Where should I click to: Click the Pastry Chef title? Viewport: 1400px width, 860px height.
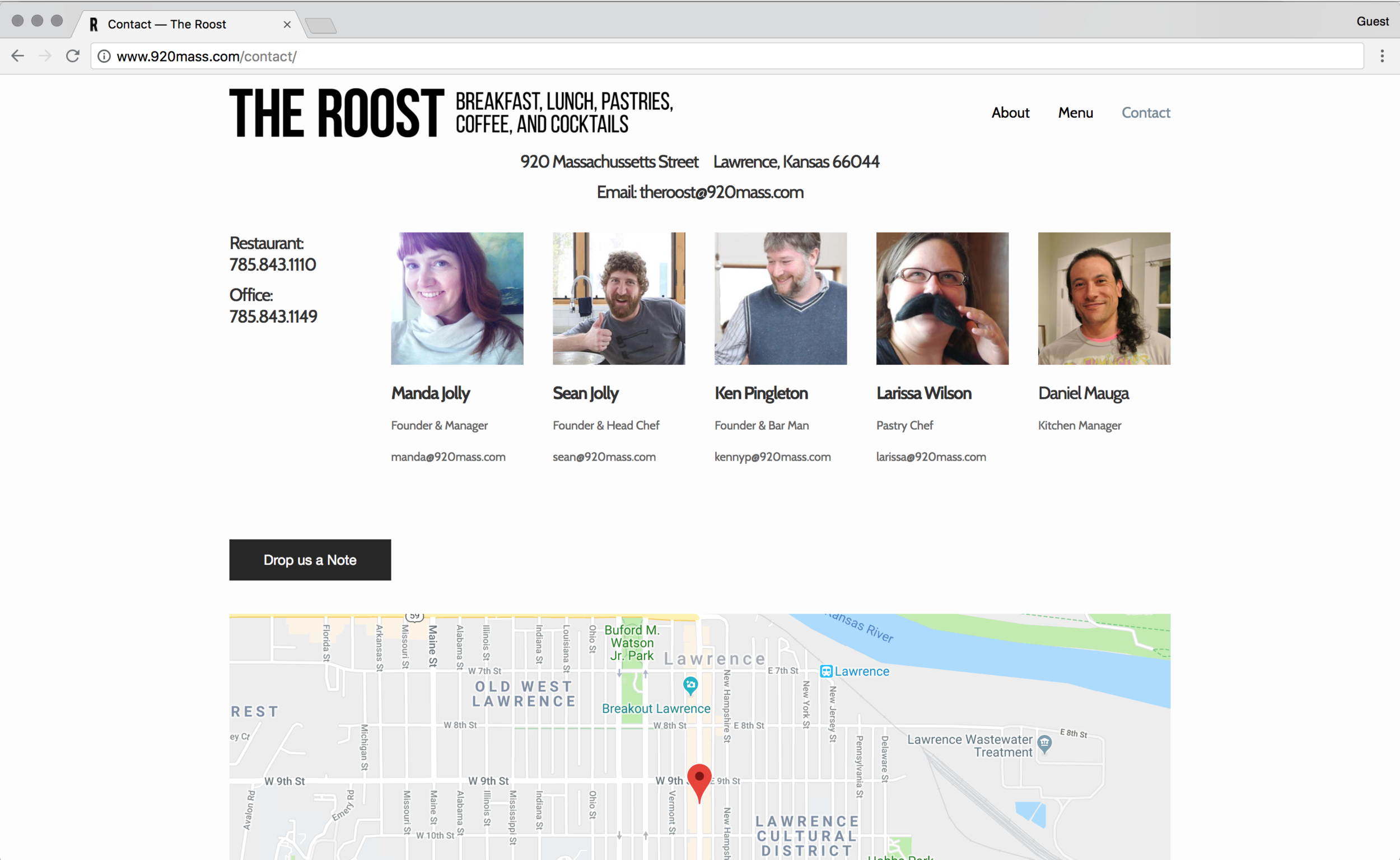click(x=904, y=425)
